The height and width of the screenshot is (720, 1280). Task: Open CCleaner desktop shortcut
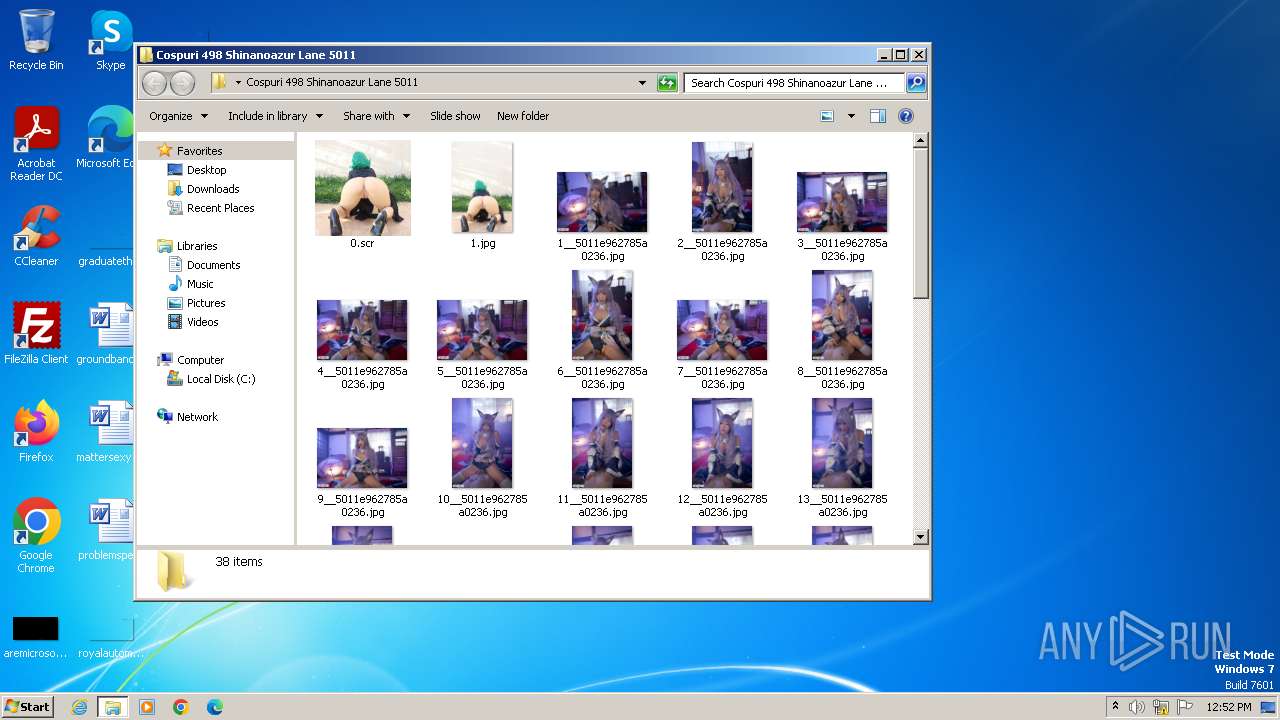36,236
